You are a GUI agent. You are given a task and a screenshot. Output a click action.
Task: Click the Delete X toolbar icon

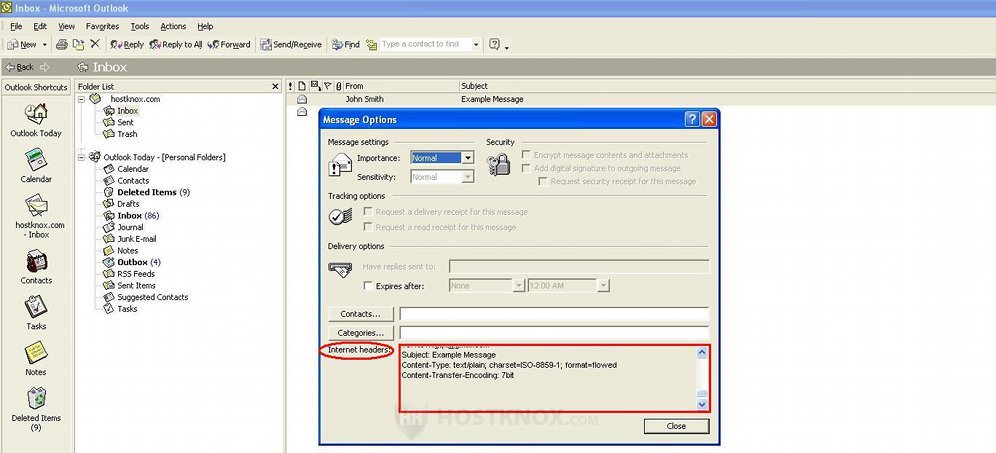pos(95,44)
